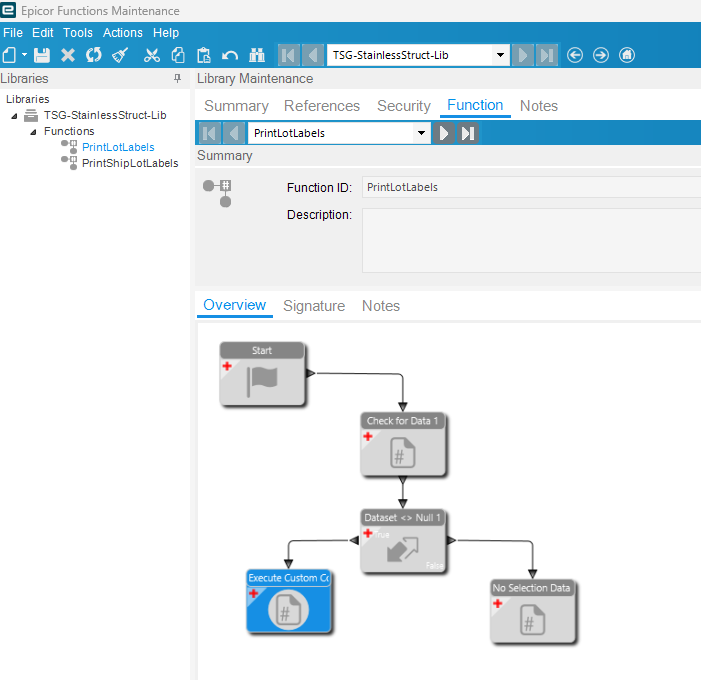
Task: Click the Refresh icon in the toolbar
Action: tap(93, 55)
